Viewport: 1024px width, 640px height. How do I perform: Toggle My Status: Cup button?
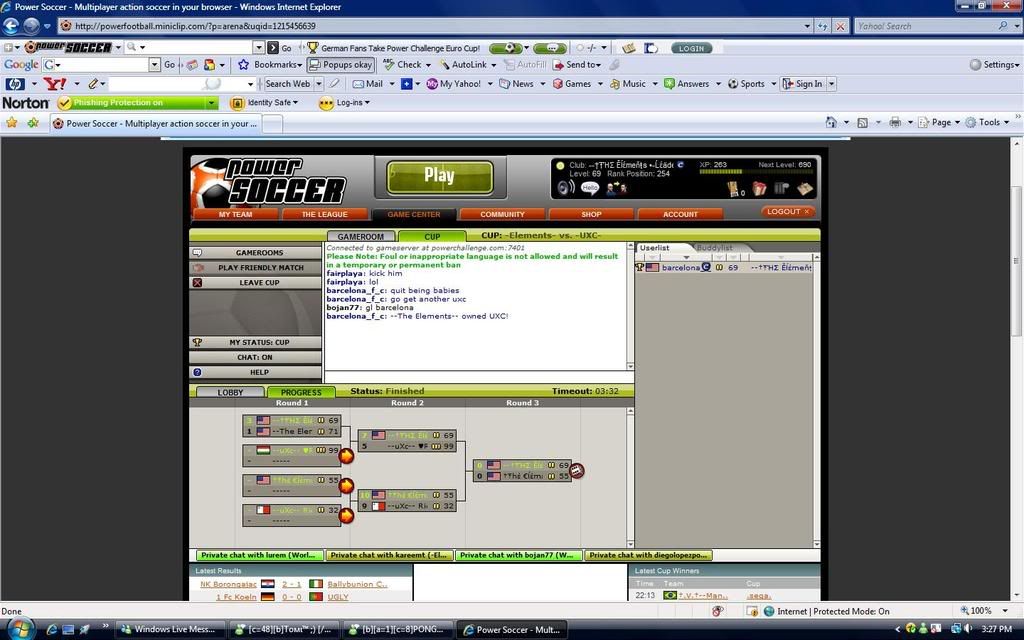point(255,342)
